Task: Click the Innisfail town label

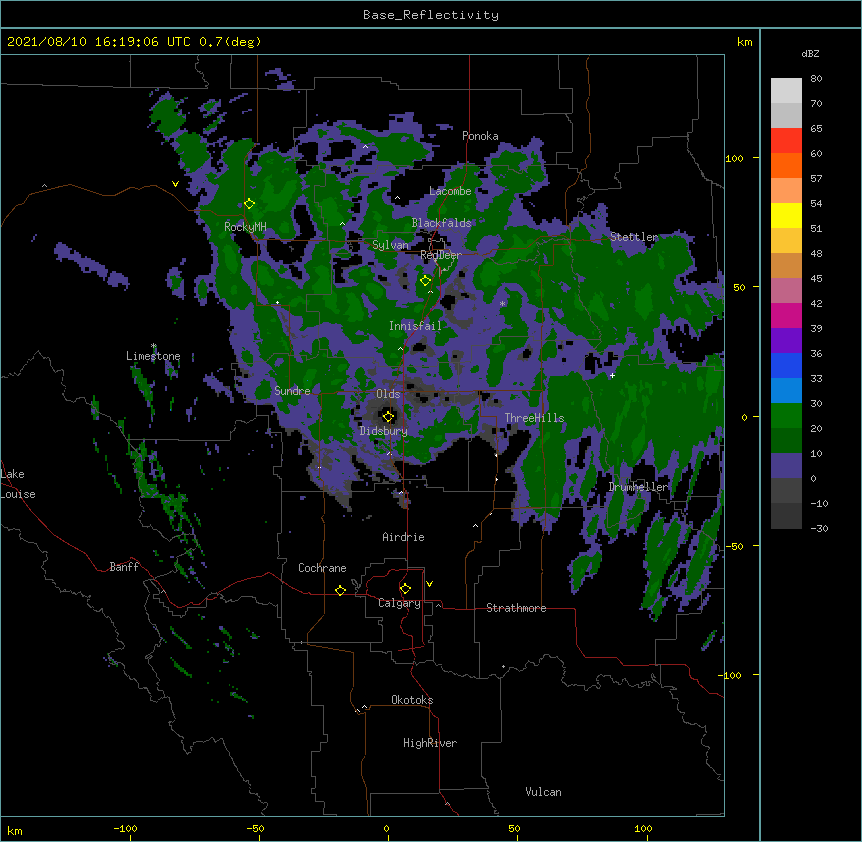Action: 415,326
